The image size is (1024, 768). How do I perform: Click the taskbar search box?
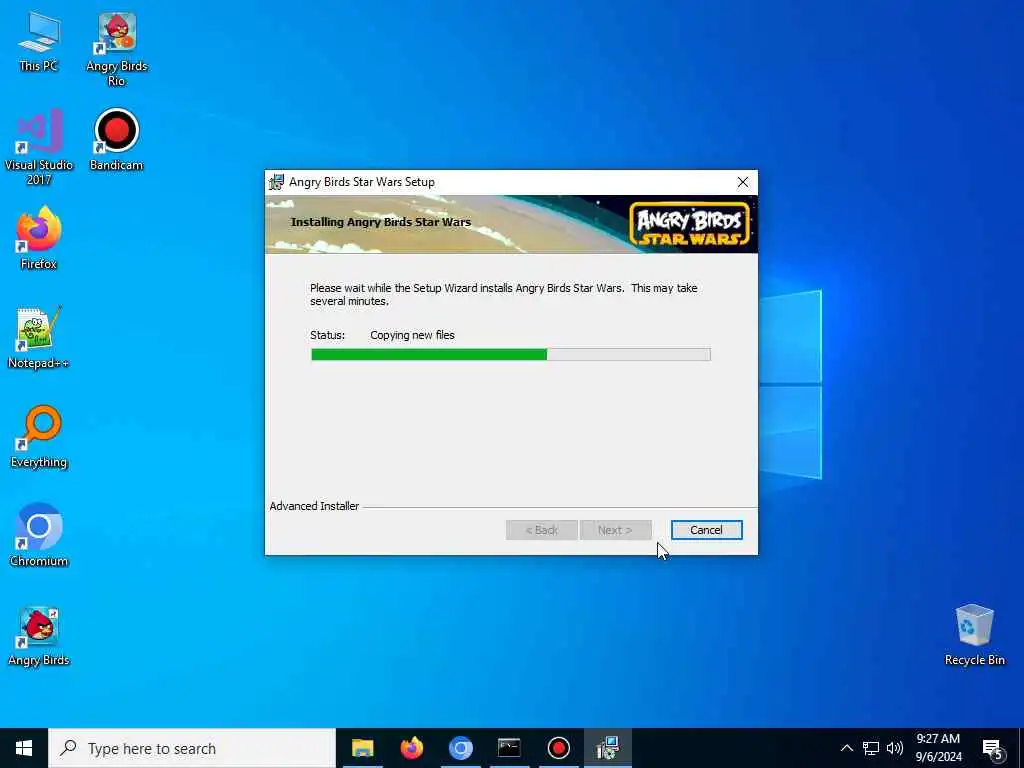pos(192,748)
